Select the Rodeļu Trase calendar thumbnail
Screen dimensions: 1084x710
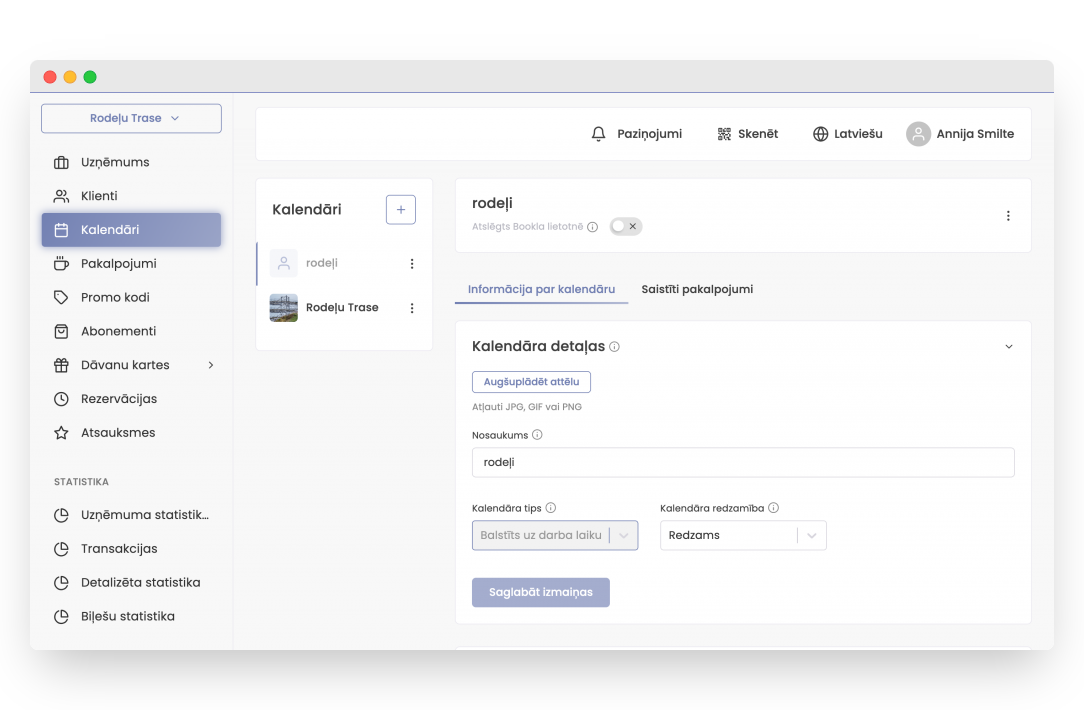(x=284, y=308)
